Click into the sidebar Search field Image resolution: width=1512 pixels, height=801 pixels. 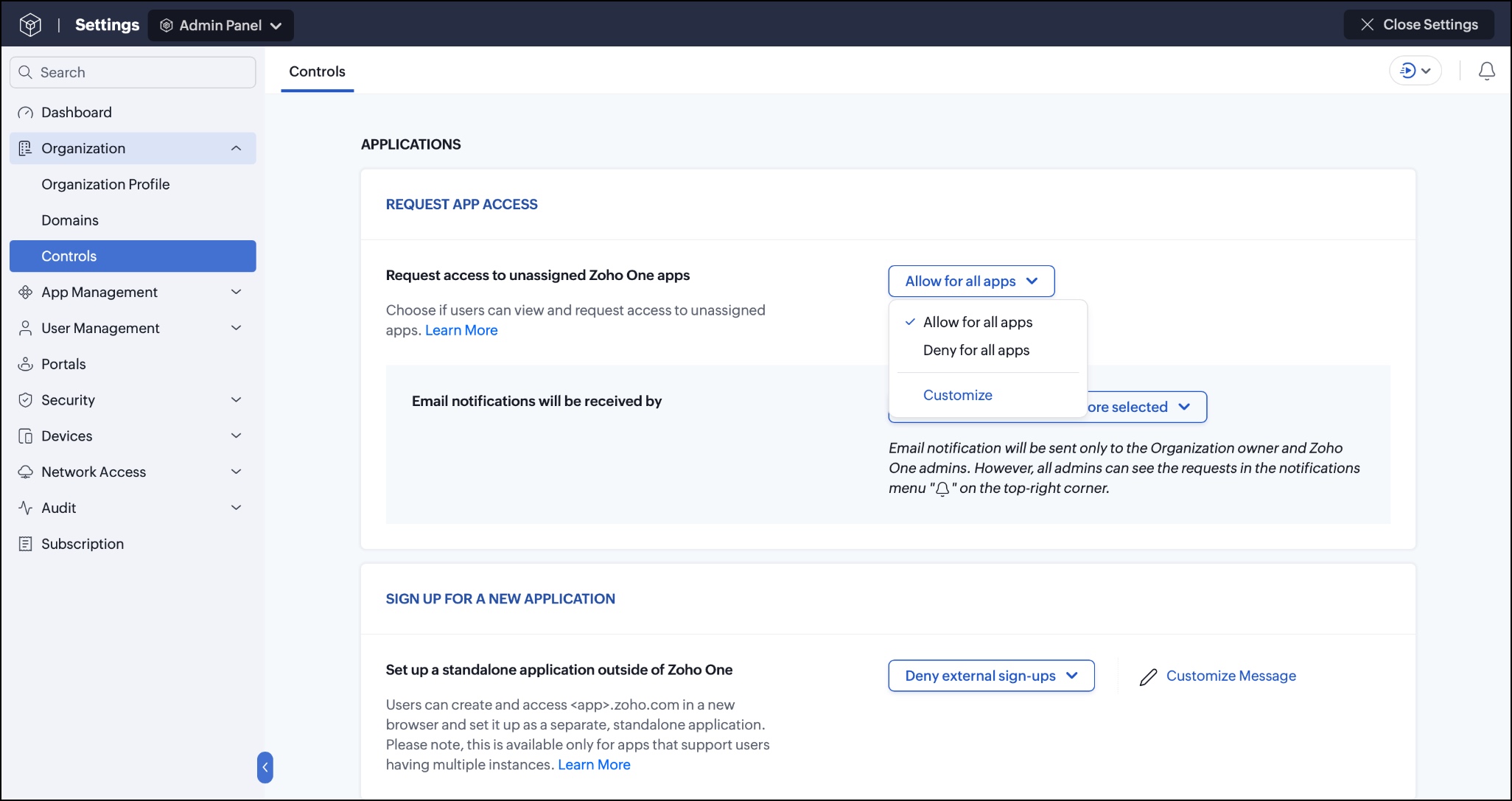[x=133, y=72]
